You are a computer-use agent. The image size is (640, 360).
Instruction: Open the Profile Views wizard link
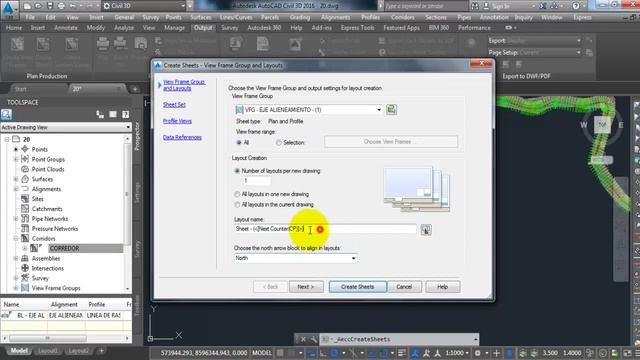[x=177, y=121]
